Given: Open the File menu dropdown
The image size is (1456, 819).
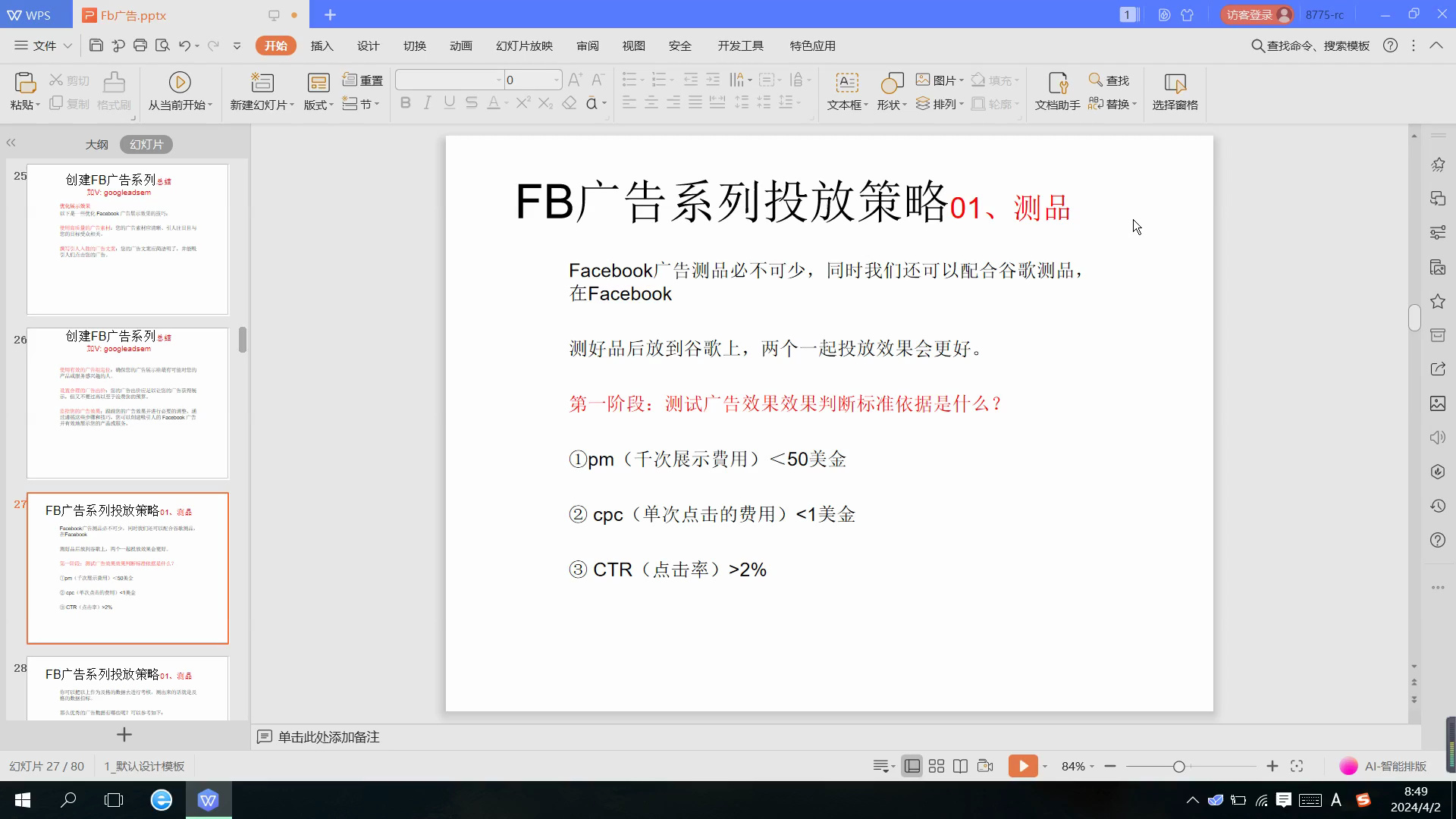Looking at the screenshot, I should point(43,45).
